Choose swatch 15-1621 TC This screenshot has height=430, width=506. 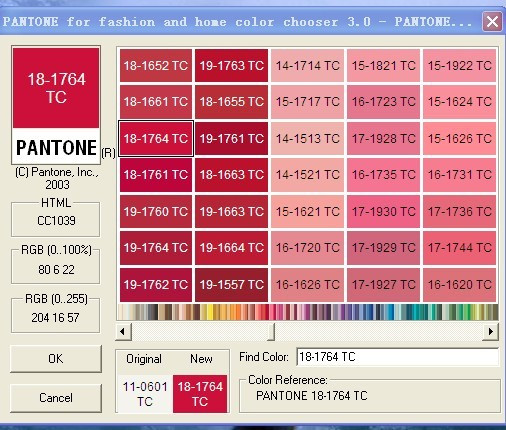pyautogui.click(x=307, y=211)
